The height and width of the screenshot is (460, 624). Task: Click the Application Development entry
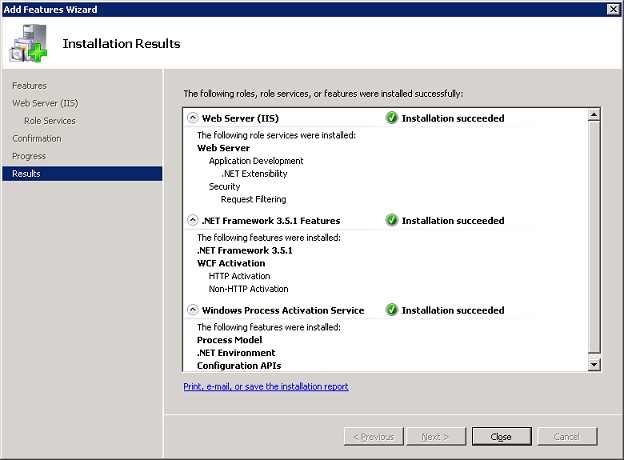pos(256,161)
